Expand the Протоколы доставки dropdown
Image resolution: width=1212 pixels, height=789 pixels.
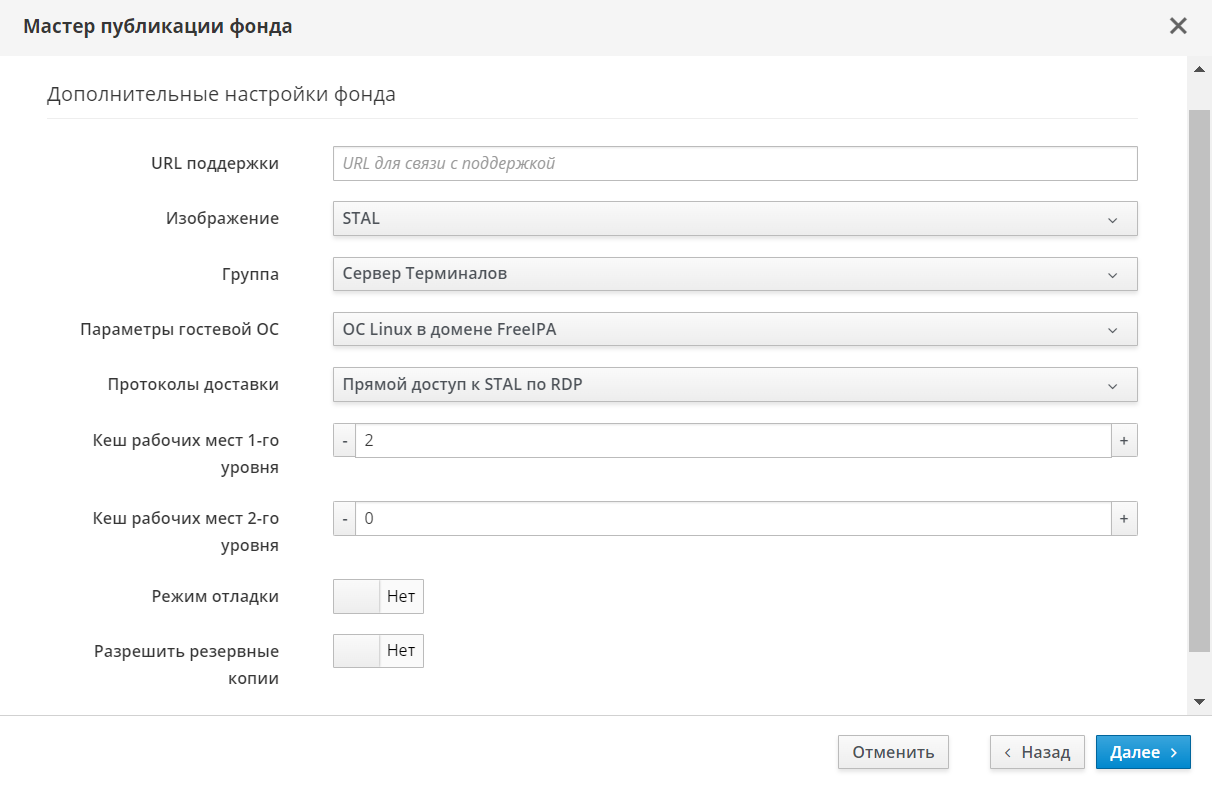click(x=734, y=385)
